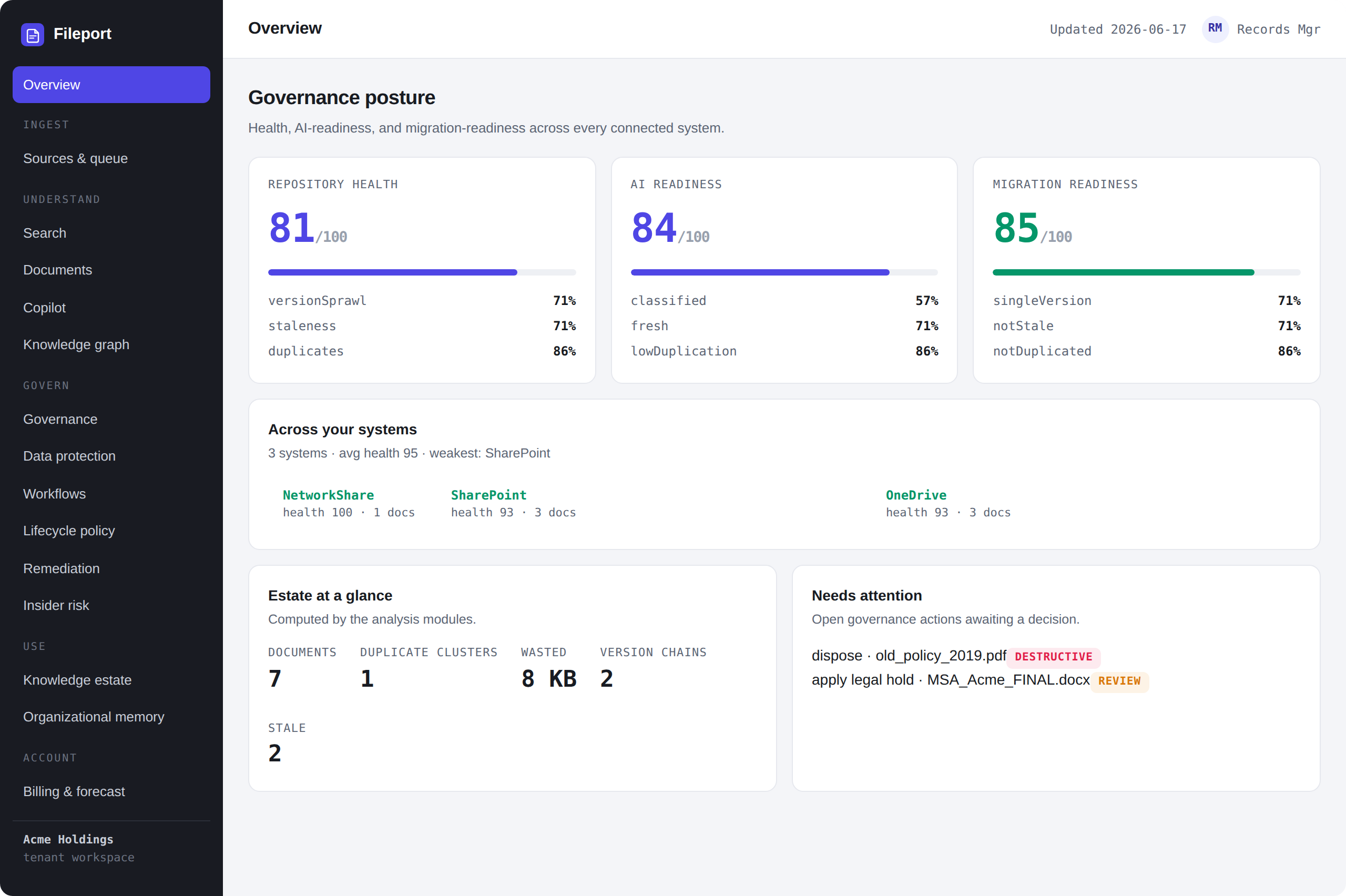
Task: Click the Acme Holdings tenant workspace
Action: (79, 848)
